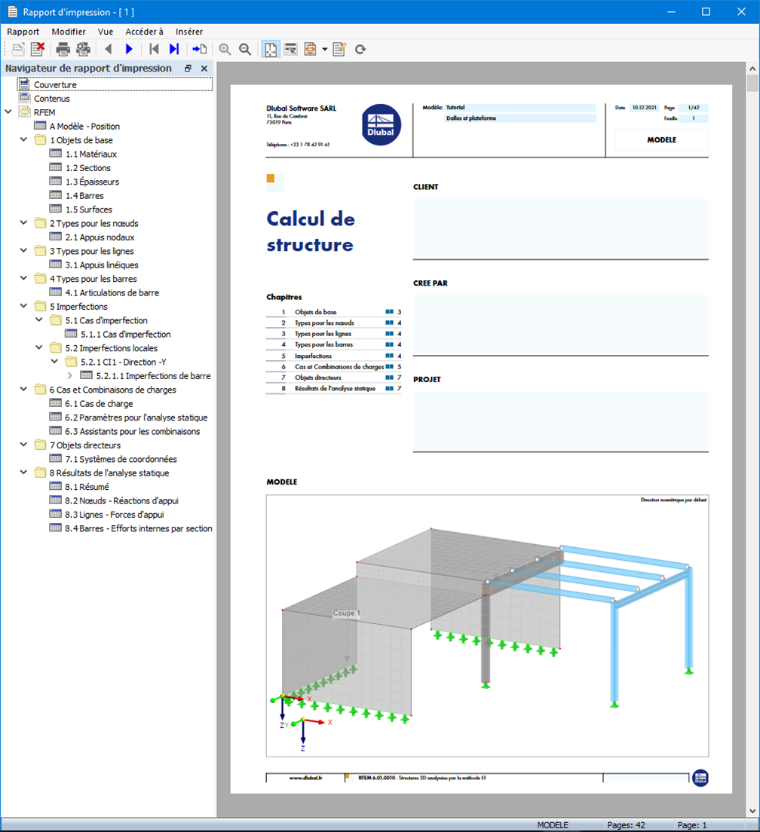760x832 pixels.
Task: Click the delete report icon with red X
Action: coord(38,49)
